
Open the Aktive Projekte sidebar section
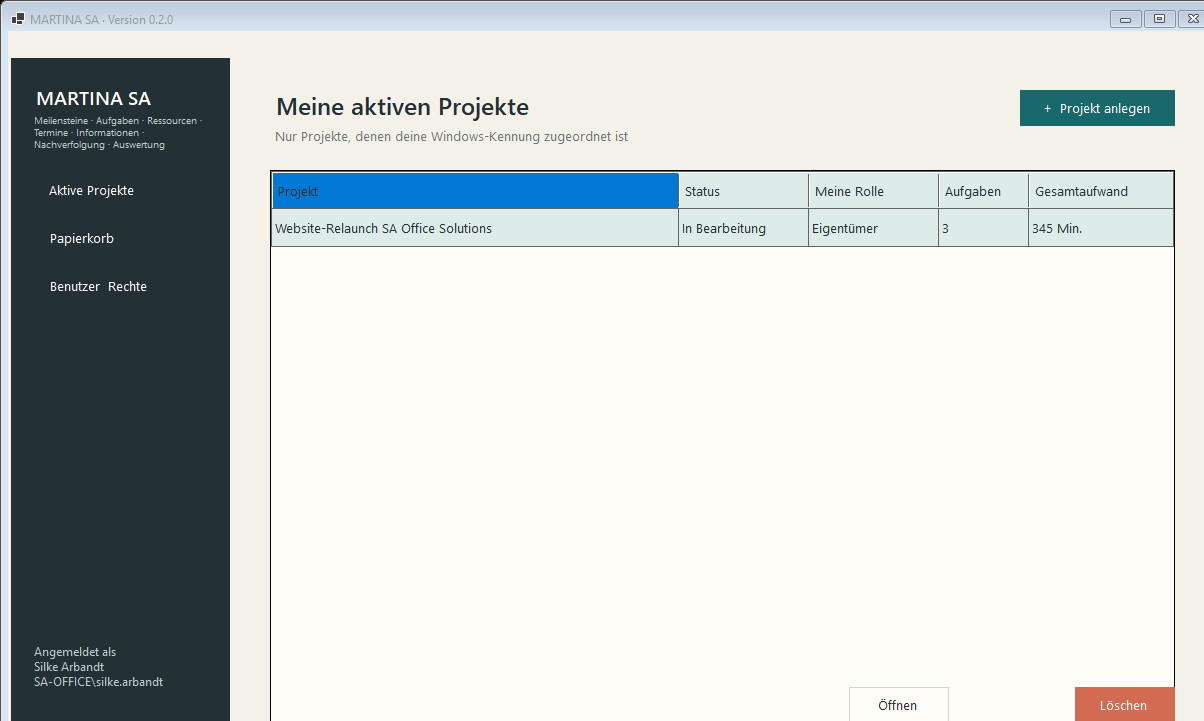click(x=91, y=191)
